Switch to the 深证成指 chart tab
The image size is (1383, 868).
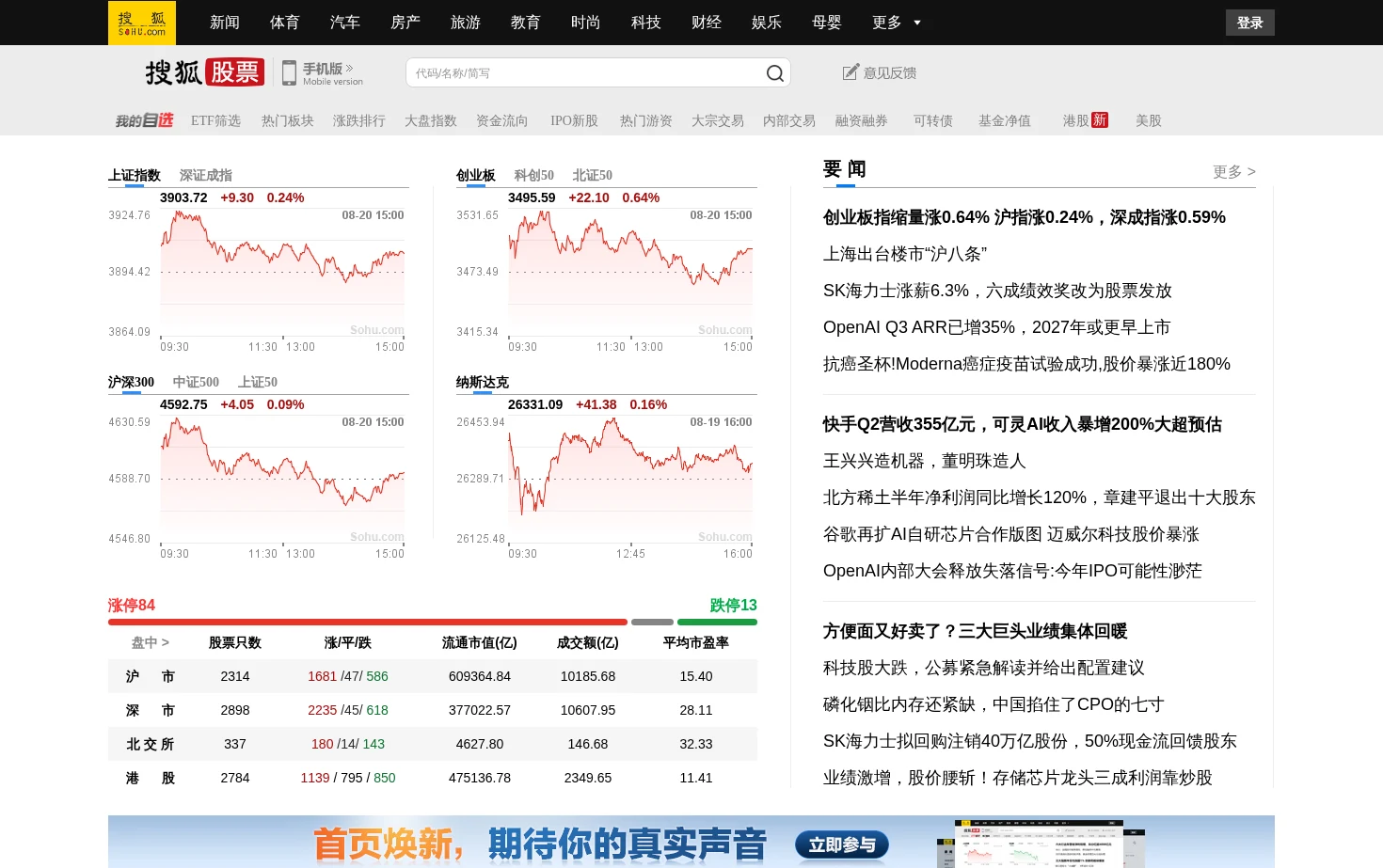pos(206,176)
